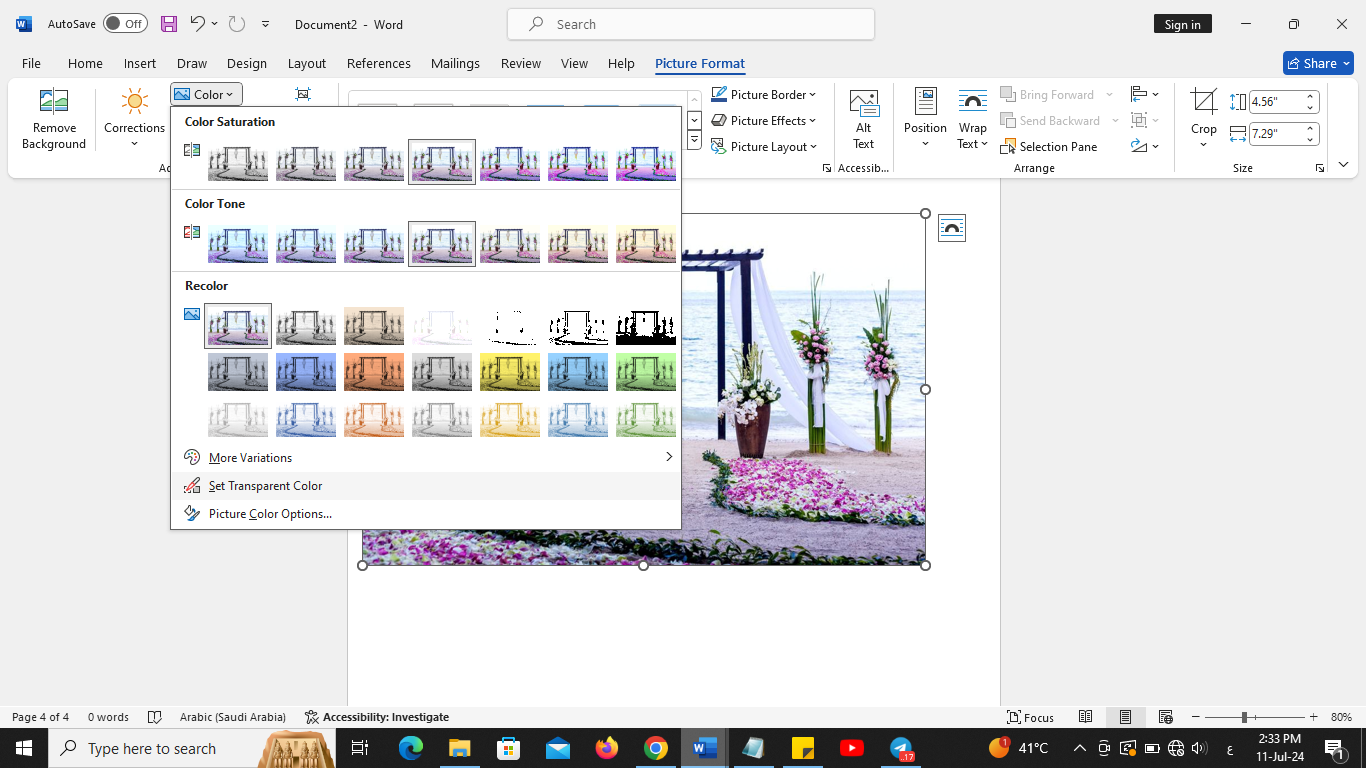
Task: Click the Sign in button
Action: [1182, 24]
